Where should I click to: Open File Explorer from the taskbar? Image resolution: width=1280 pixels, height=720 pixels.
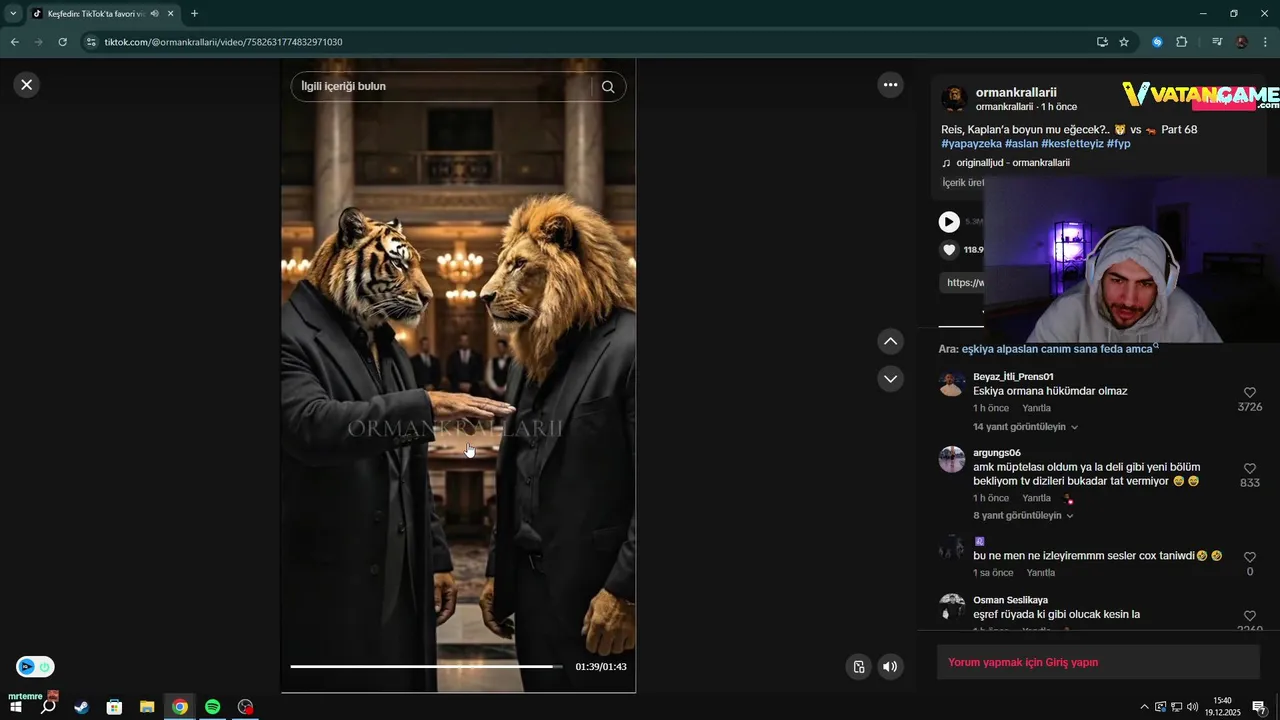click(x=147, y=707)
